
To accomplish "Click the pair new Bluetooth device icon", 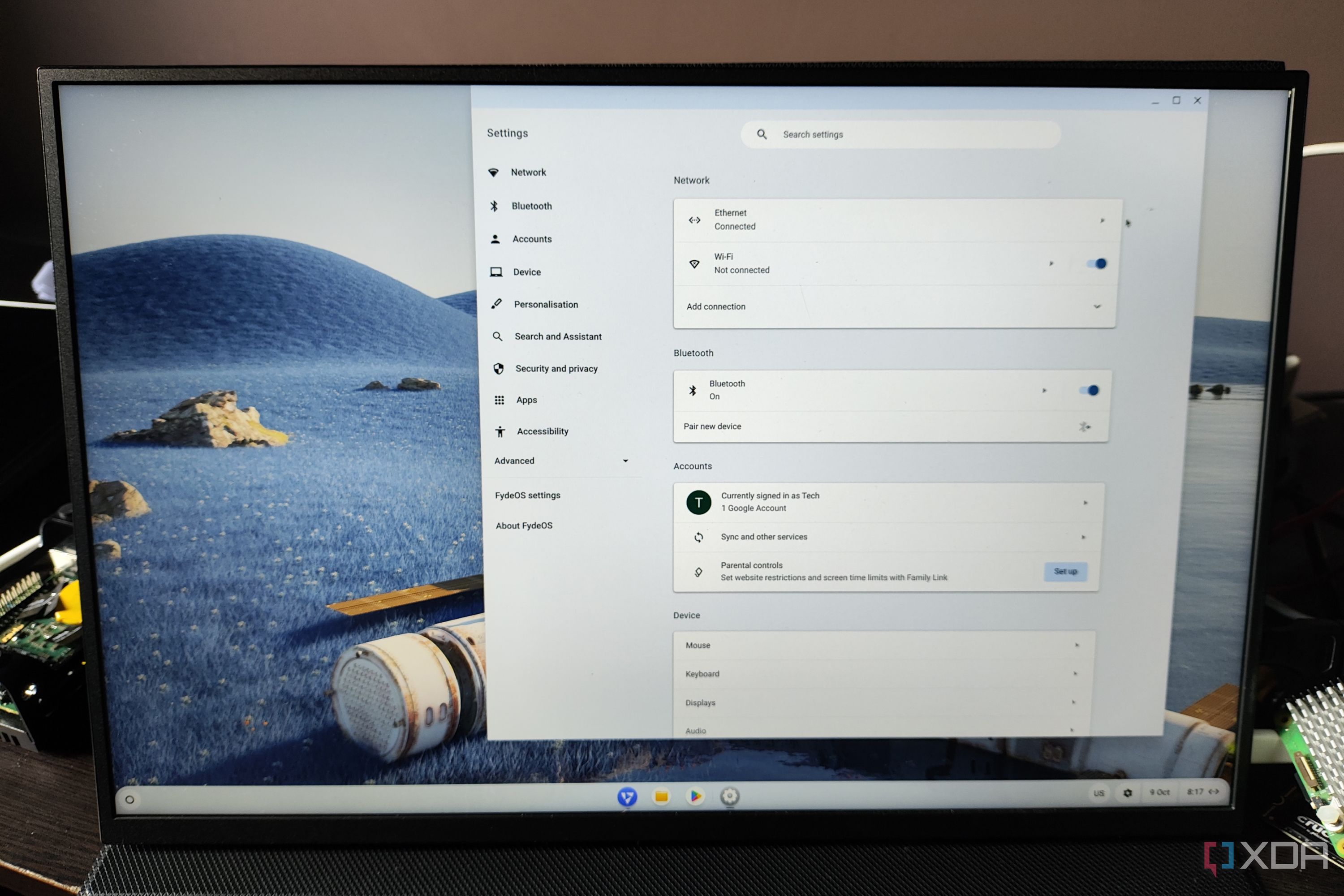I will (1084, 427).
